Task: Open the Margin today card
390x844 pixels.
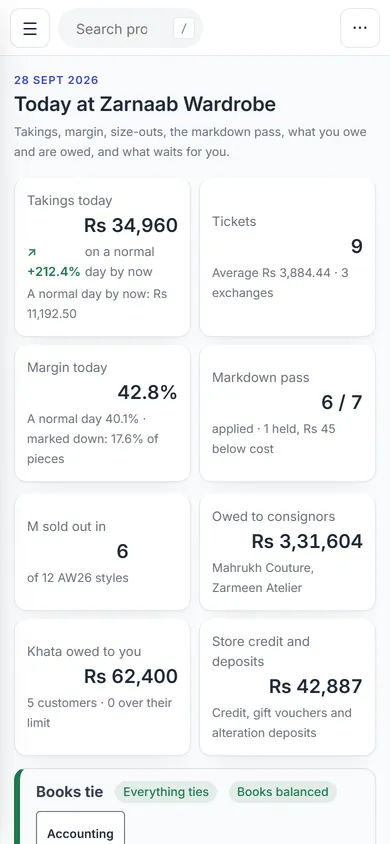Action: coord(102,413)
